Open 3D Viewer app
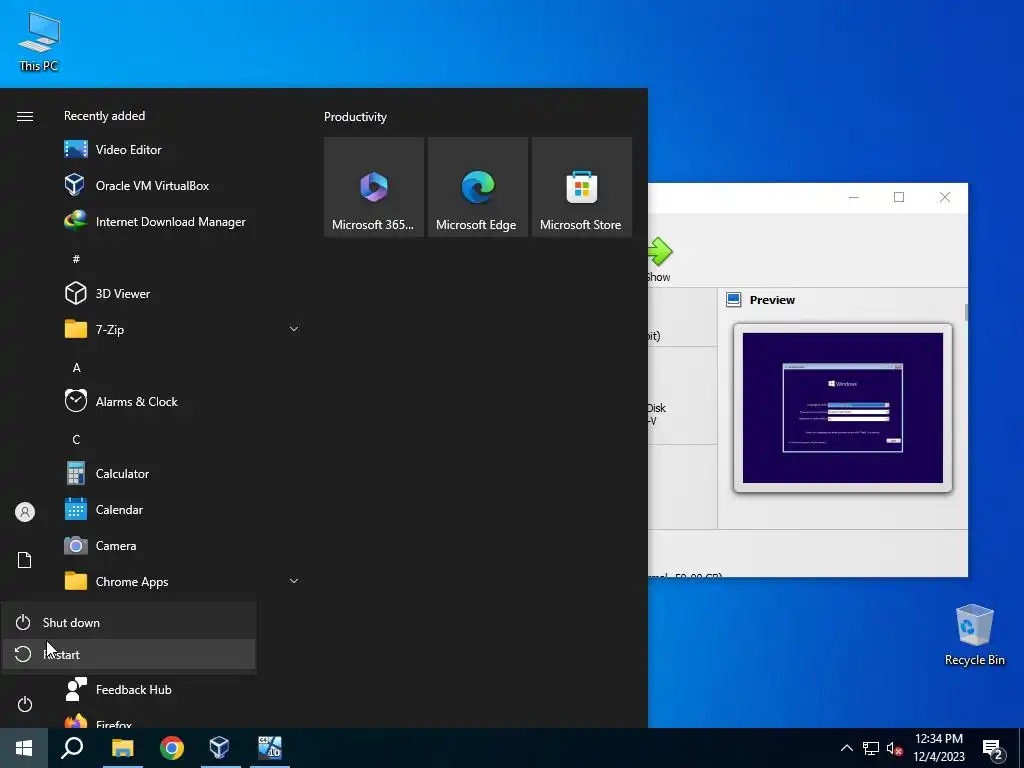Viewport: 1024px width, 768px height. 181,293
